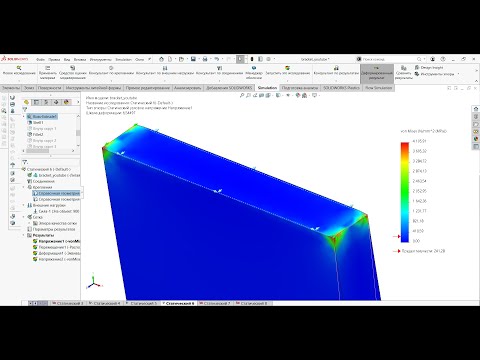Select the Напряжение2 result plot
Viewport: 480px width, 360px height.
[56, 259]
